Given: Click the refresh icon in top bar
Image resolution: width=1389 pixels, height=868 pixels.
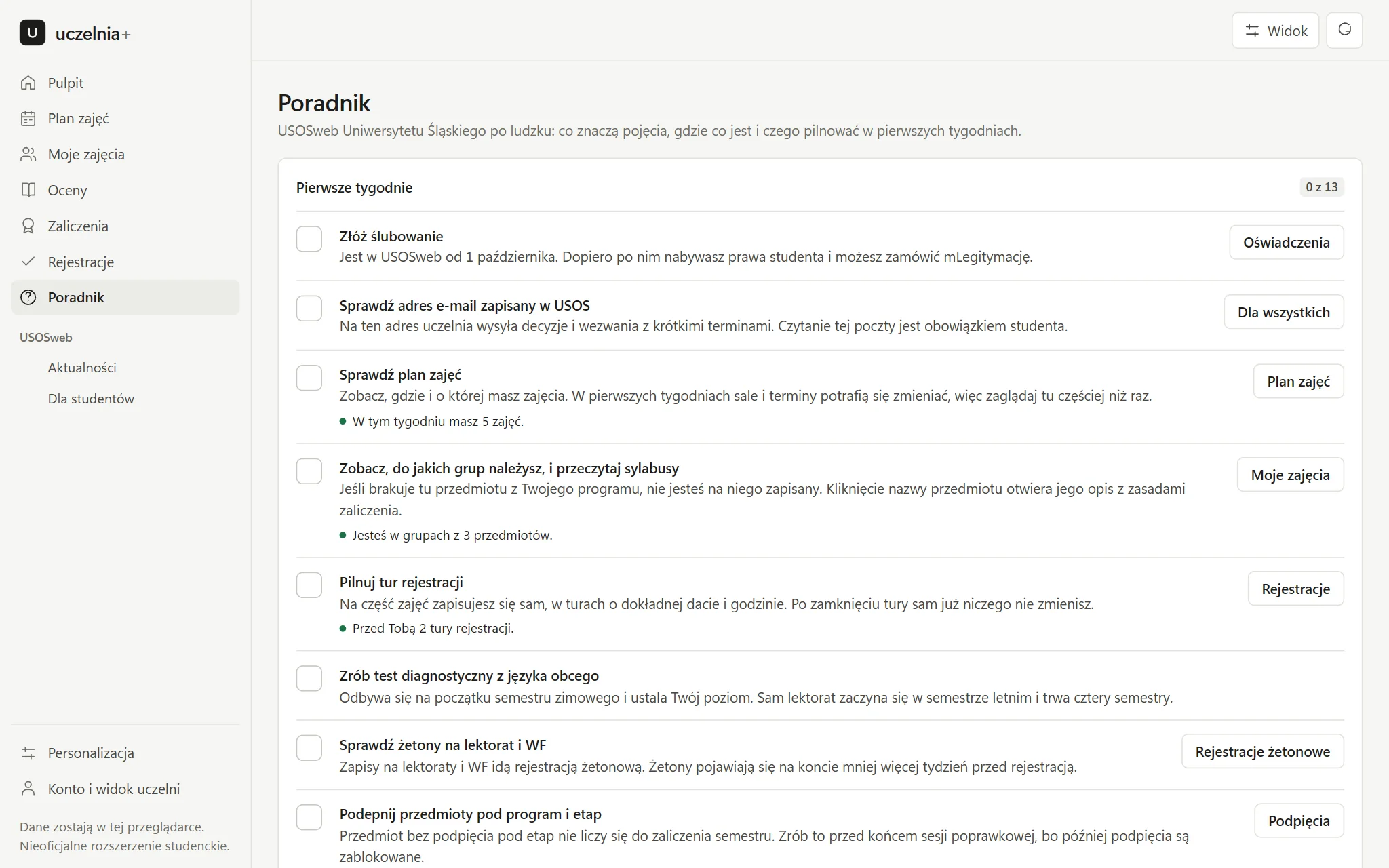Looking at the screenshot, I should click(1344, 31).
